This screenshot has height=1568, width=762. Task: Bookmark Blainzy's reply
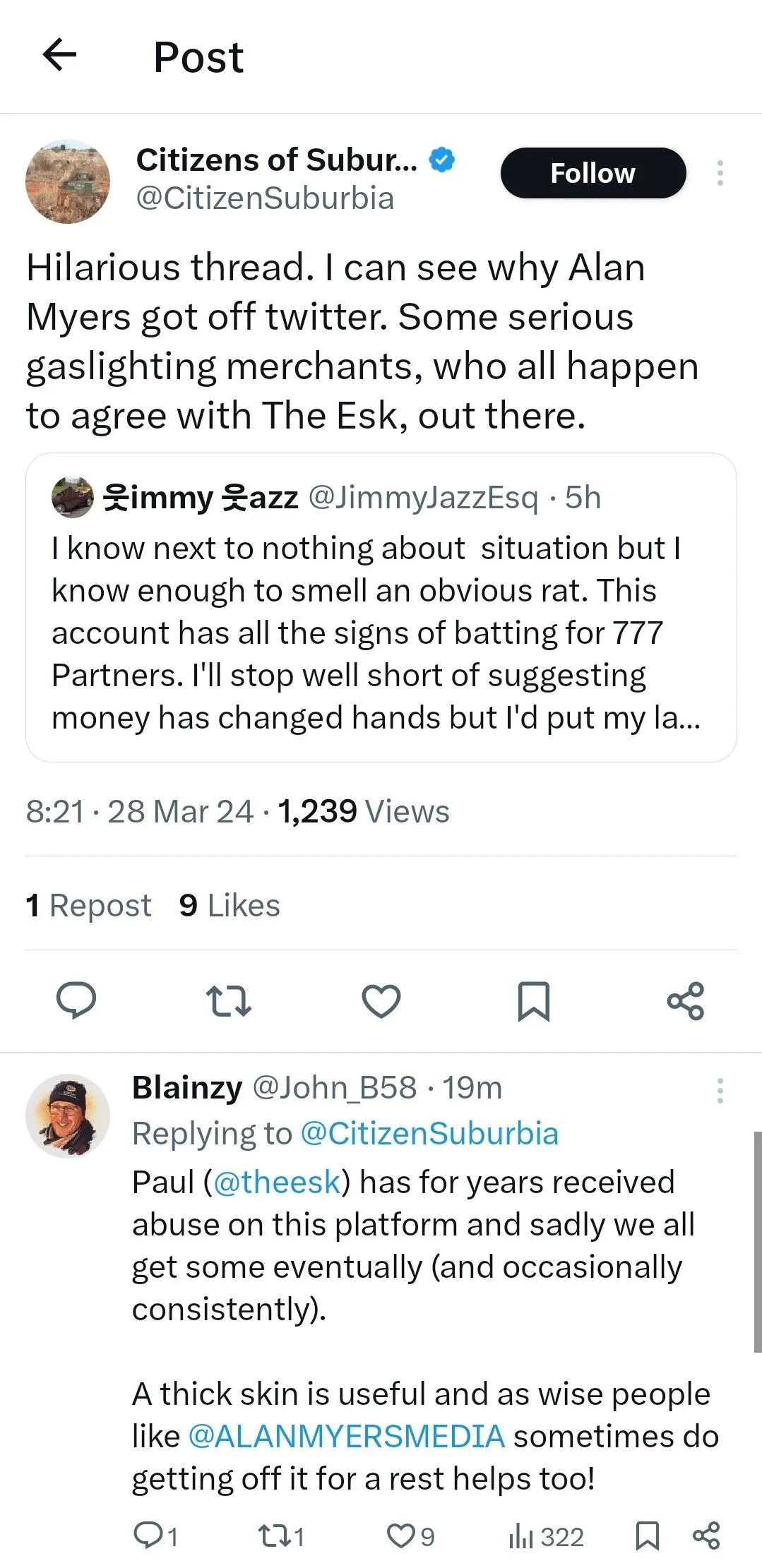[648, 1536]
